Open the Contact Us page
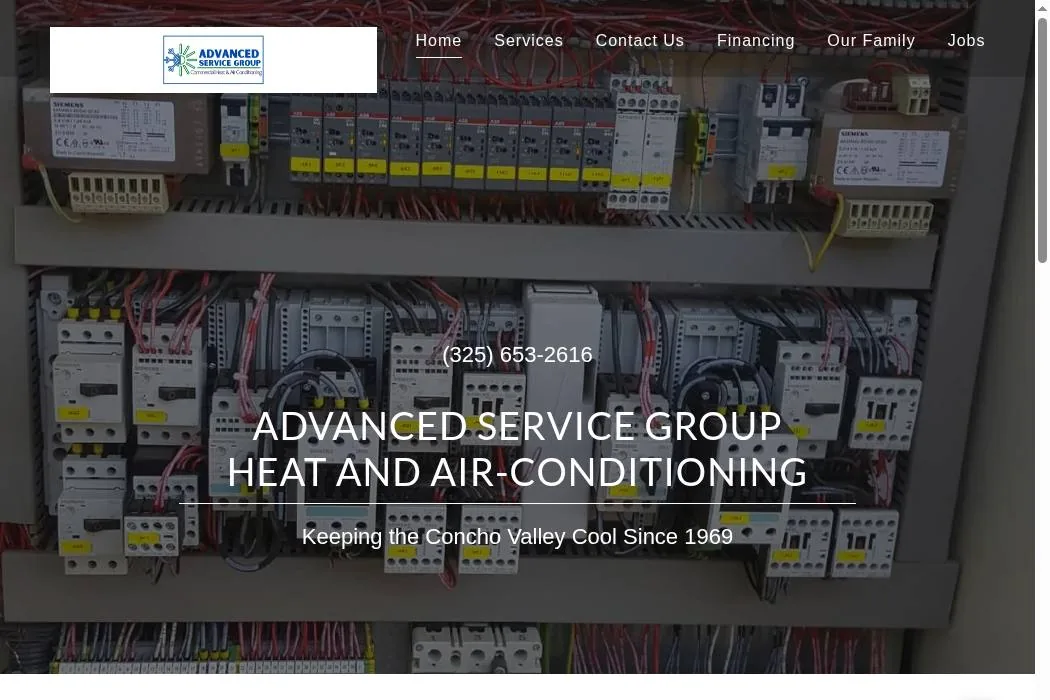The width and height of the screenshot is (1050, 700). coord(640,41)
